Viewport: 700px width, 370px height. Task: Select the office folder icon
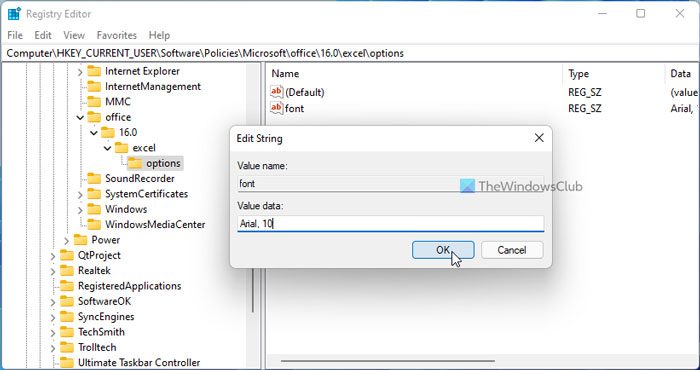(x=94, y=117)
